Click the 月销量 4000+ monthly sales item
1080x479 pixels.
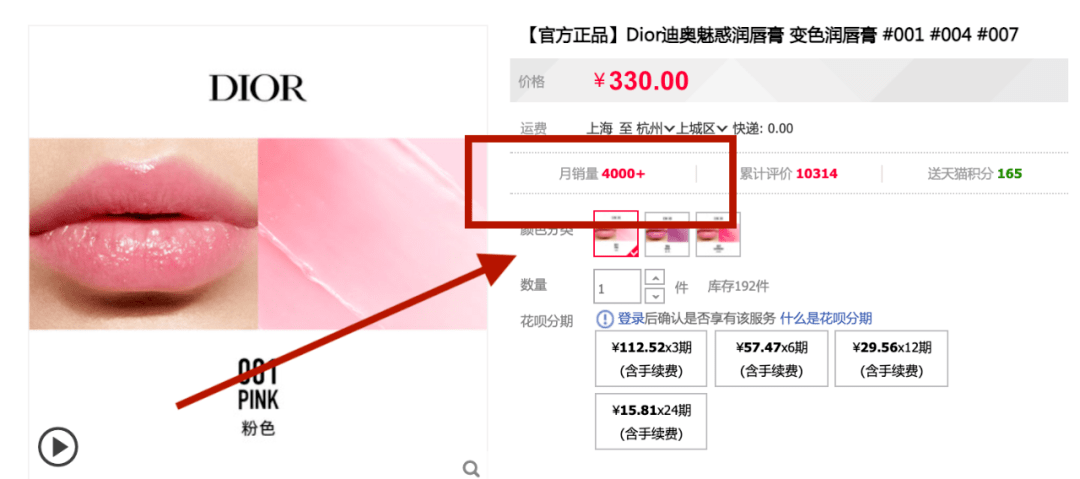point(602,174)
